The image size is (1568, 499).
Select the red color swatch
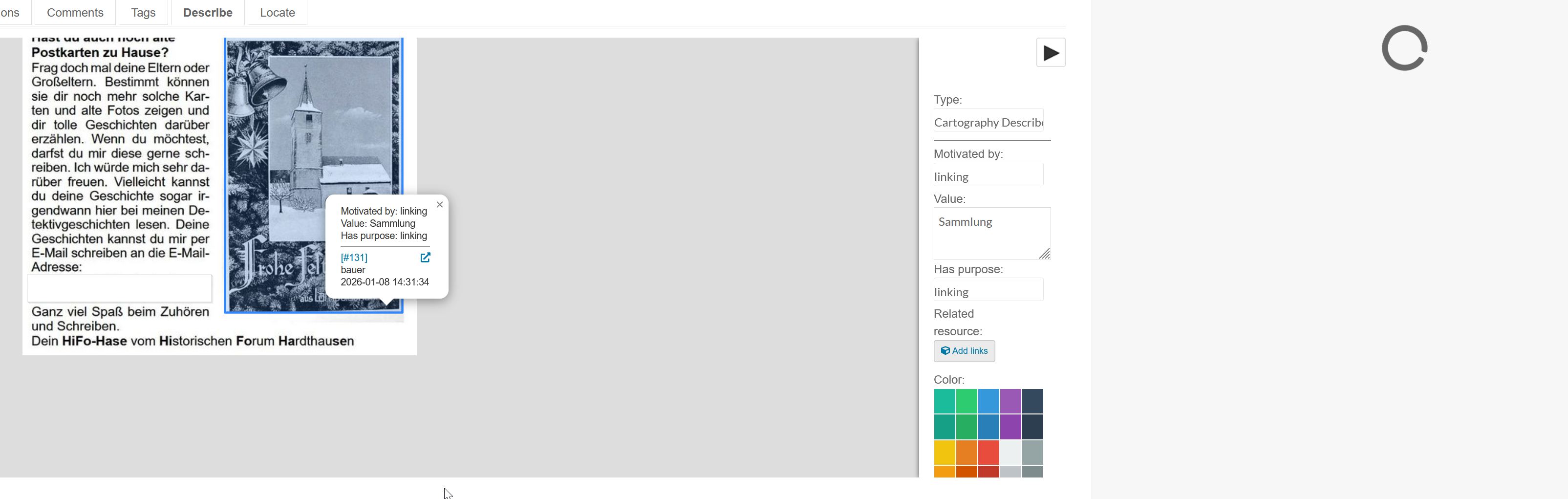point(988,453)
